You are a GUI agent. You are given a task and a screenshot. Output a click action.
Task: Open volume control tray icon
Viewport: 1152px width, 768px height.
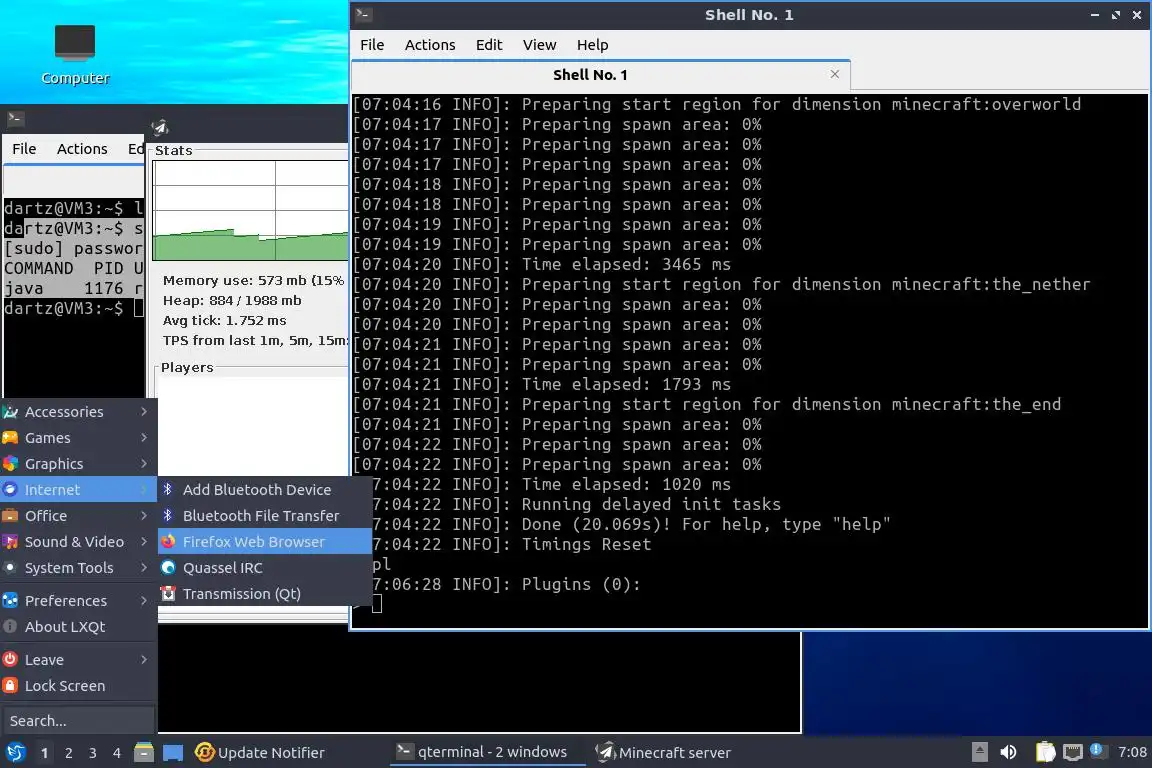1009,752
